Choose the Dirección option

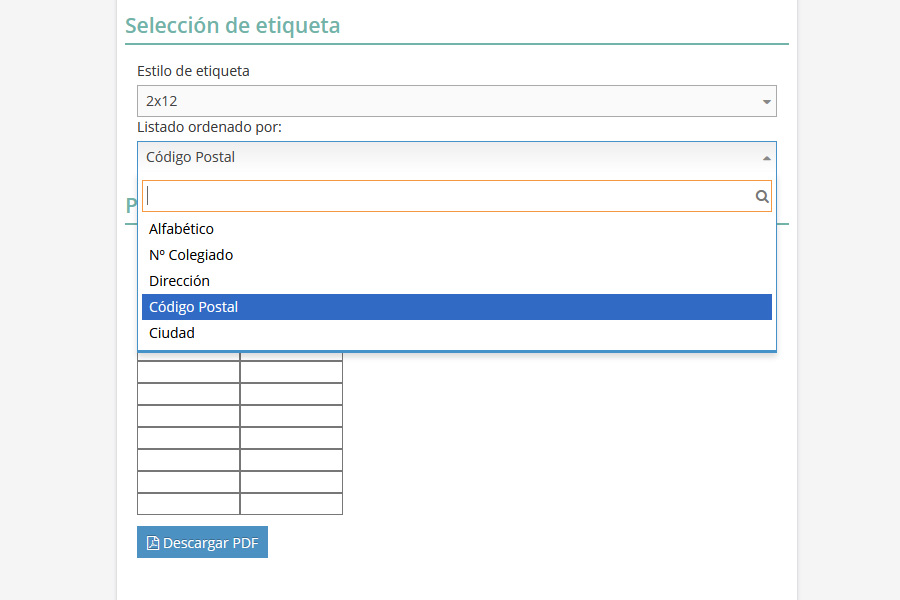(x=456, y=281)
